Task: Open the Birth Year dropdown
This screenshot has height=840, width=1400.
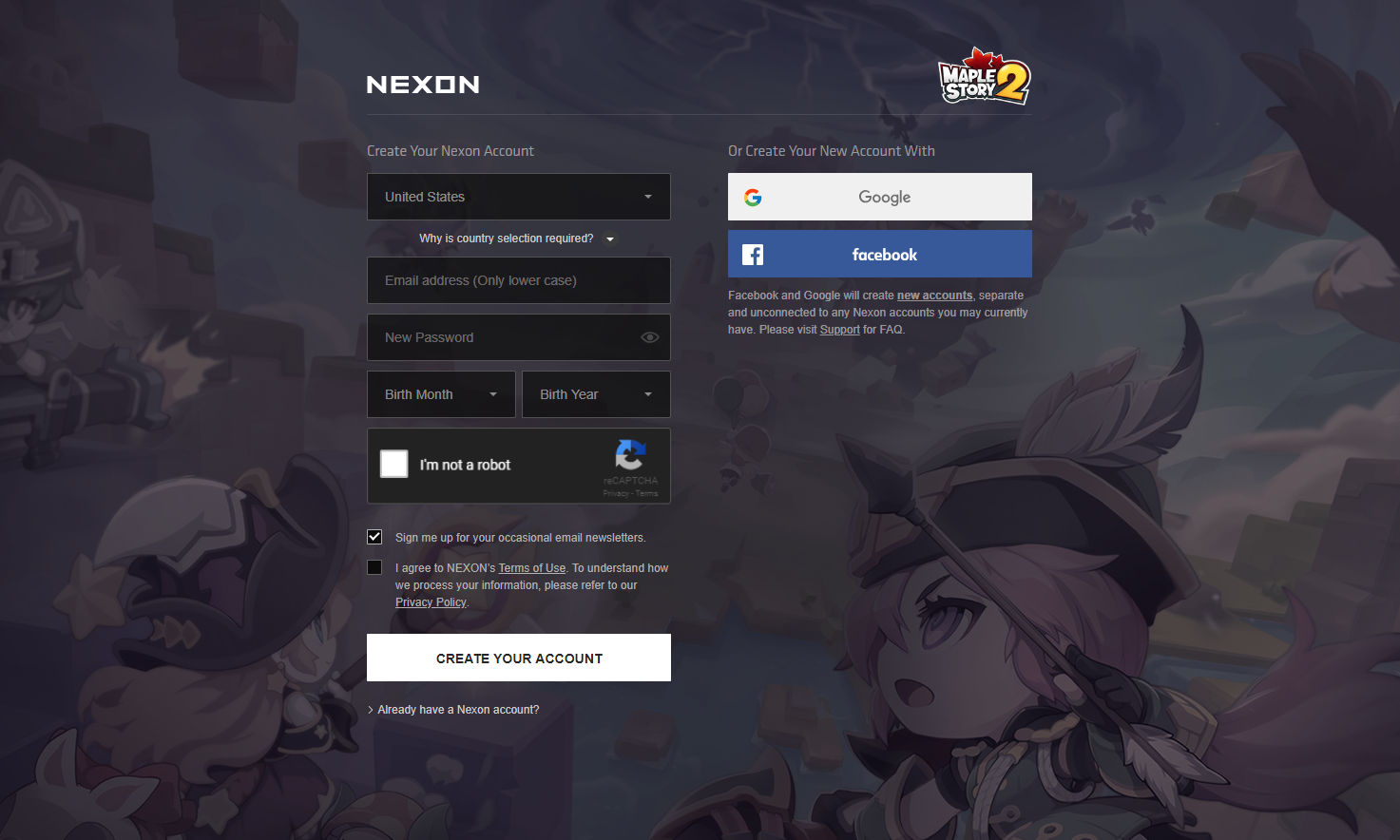Action: click(596, 394)
